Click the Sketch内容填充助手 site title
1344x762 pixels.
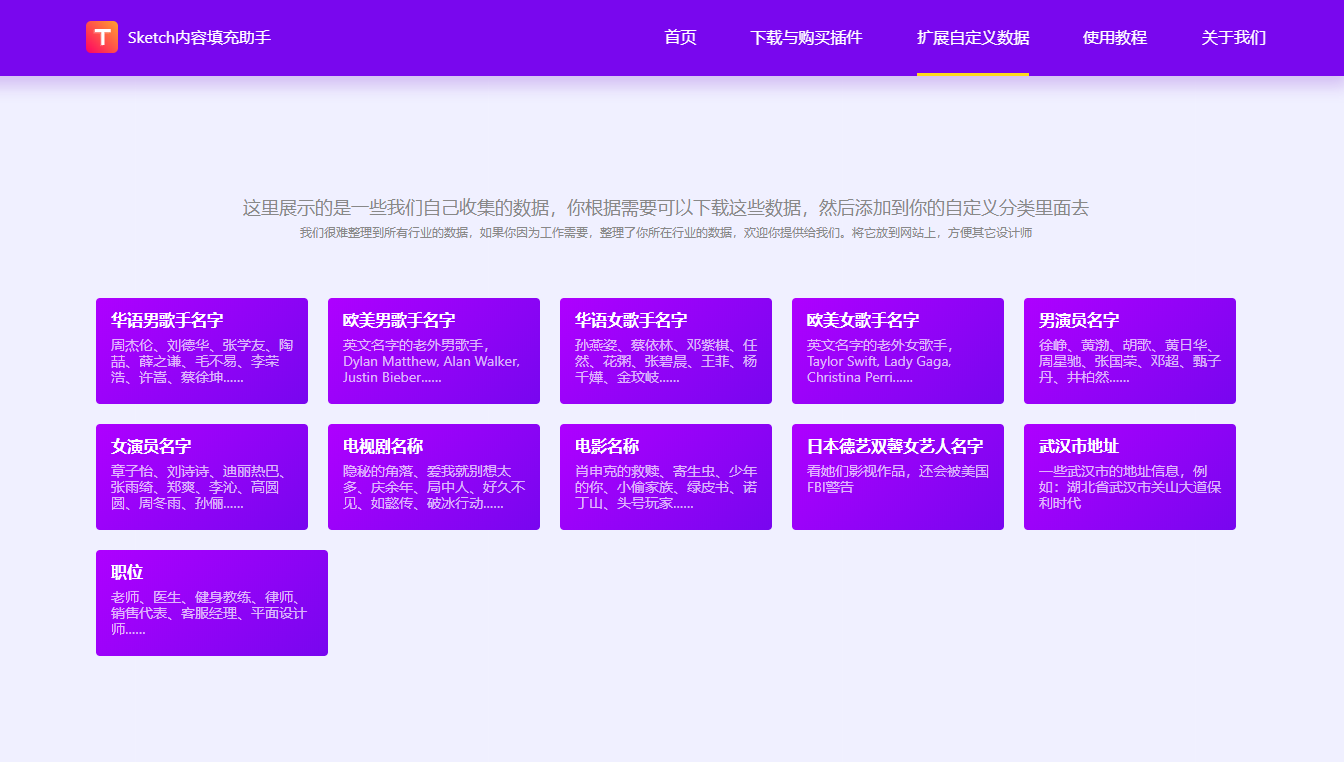[x=199, y=38]
